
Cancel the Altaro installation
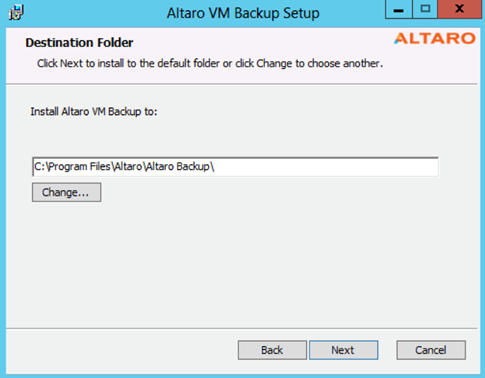pyautogui.click(x=431, y=350)
